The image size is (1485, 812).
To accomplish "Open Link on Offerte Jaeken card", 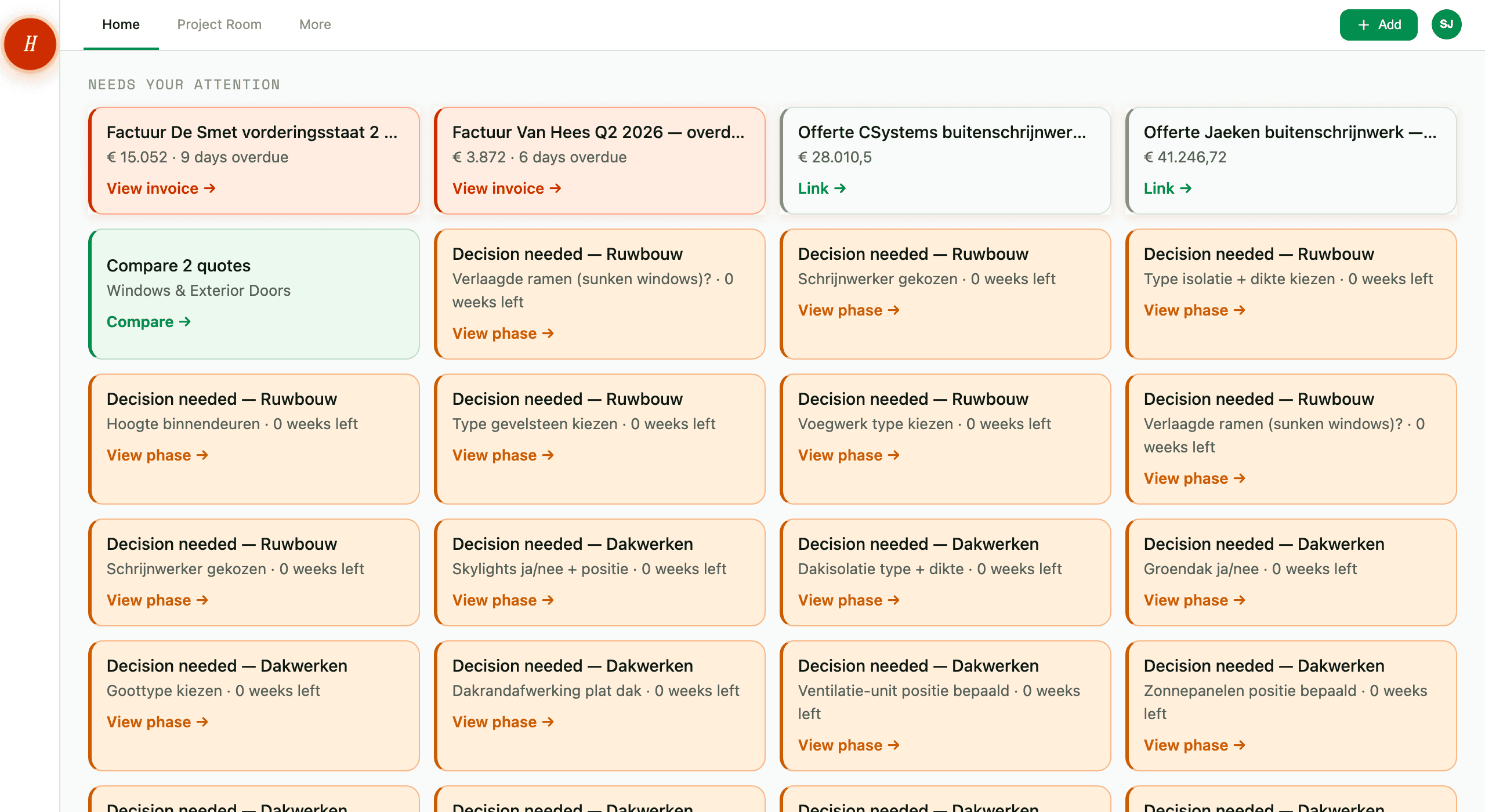I will click(x=1167, y=188).
